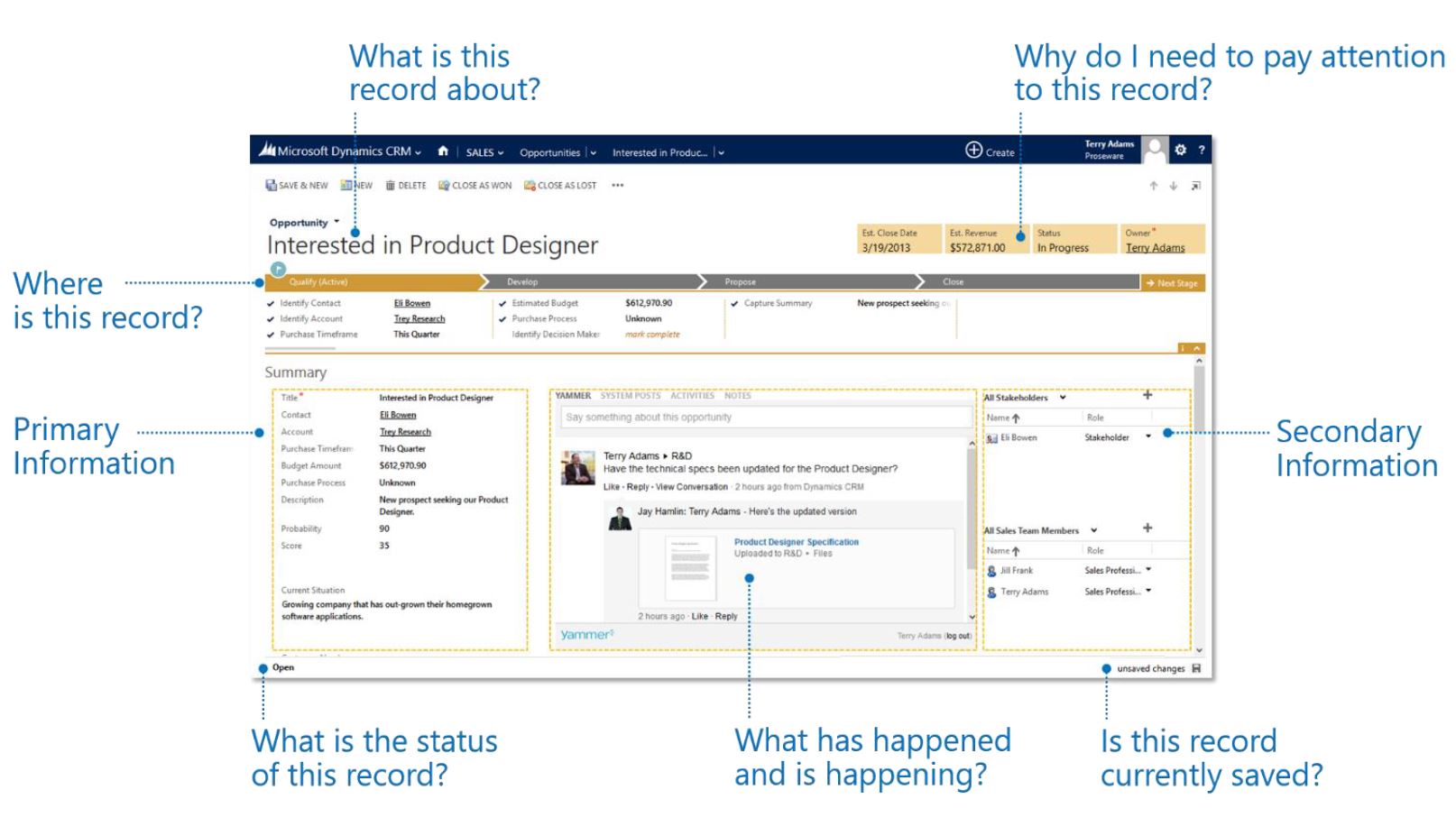Click the Delete trash icon

(391, 186)
